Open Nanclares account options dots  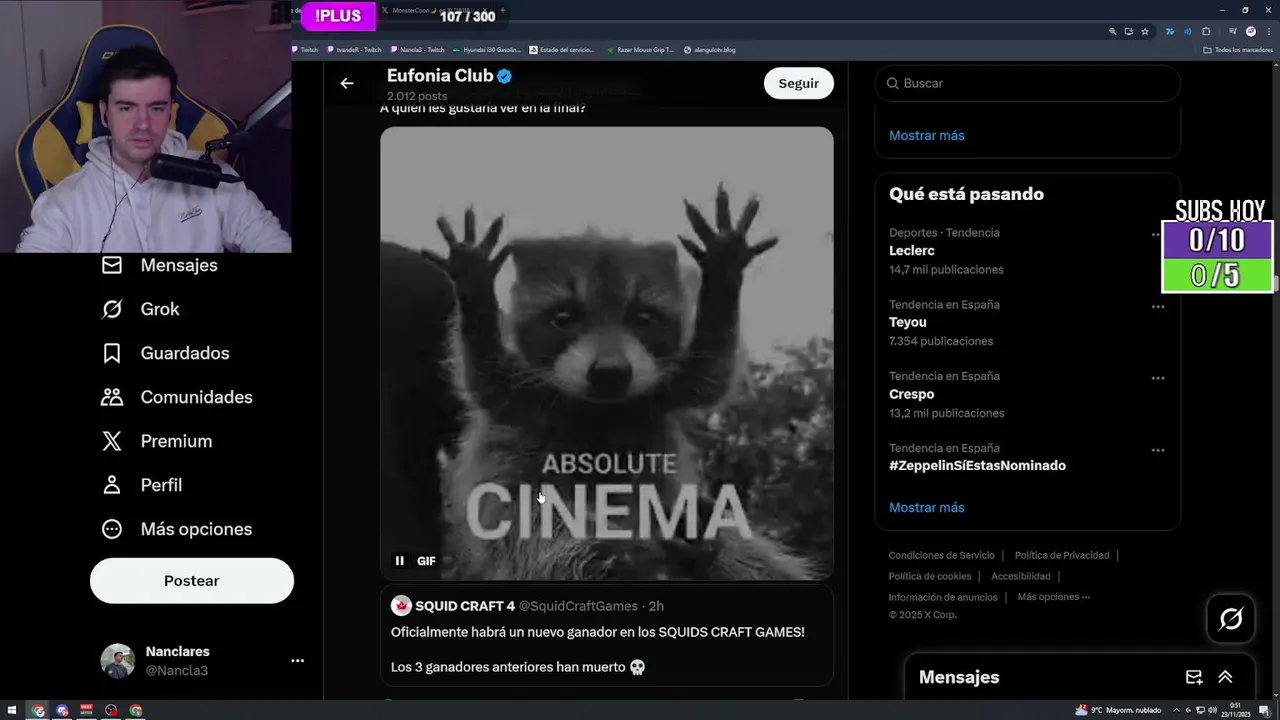tap(297, 661)
